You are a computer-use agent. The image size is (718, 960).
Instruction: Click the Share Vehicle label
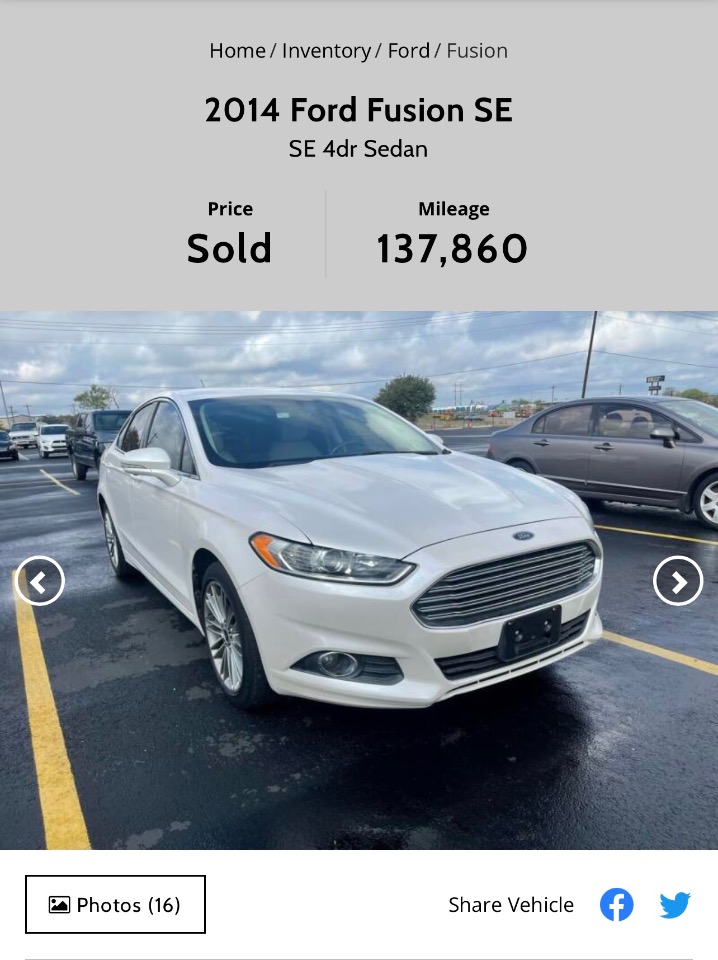511,904
